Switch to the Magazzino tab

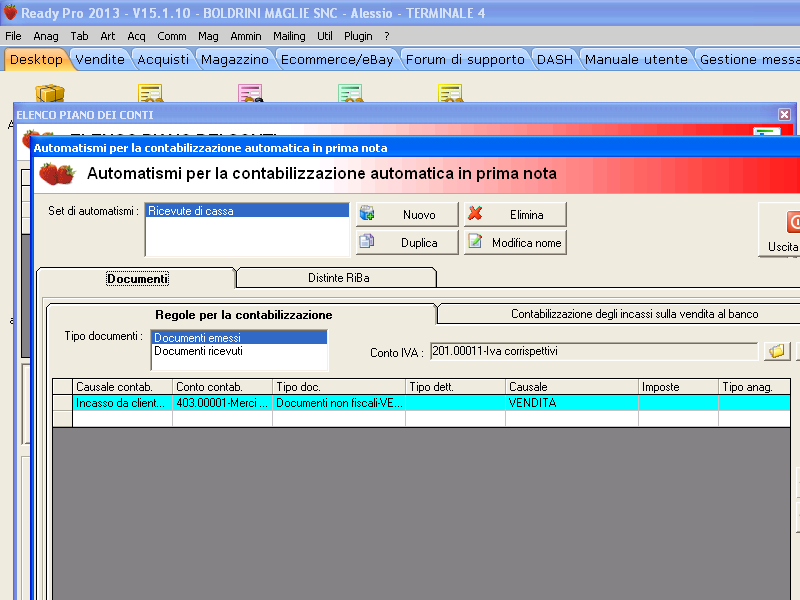[235, 60]
